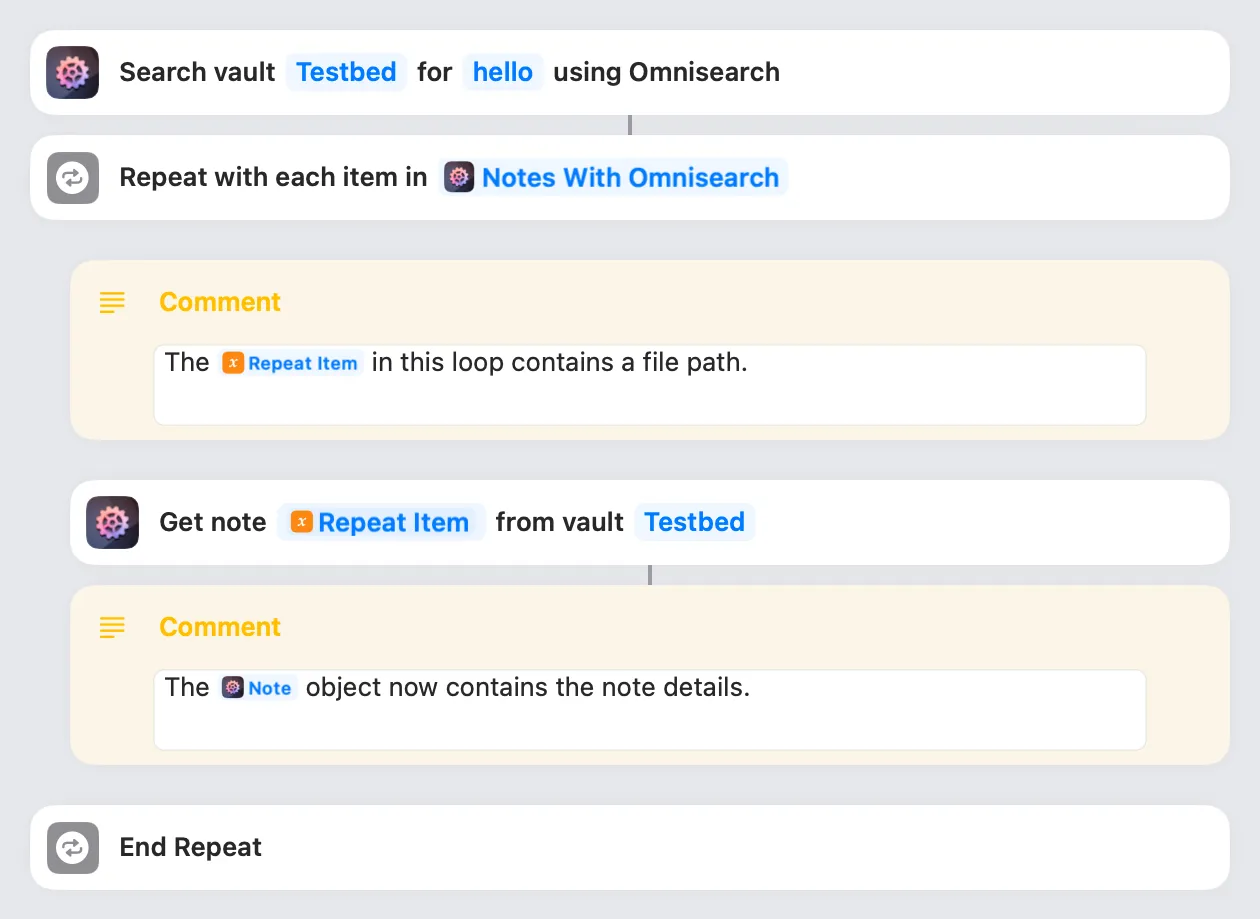Open the Notes With Omnisearch variable picker

pyautogui.click(x=630, y=177)
